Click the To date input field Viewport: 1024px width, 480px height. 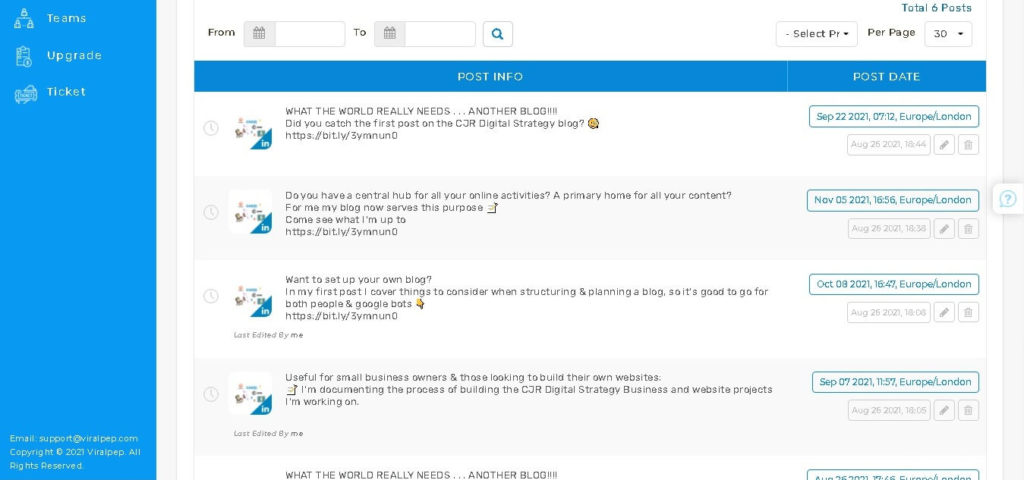pyautogui.click(x=439, y=34)
